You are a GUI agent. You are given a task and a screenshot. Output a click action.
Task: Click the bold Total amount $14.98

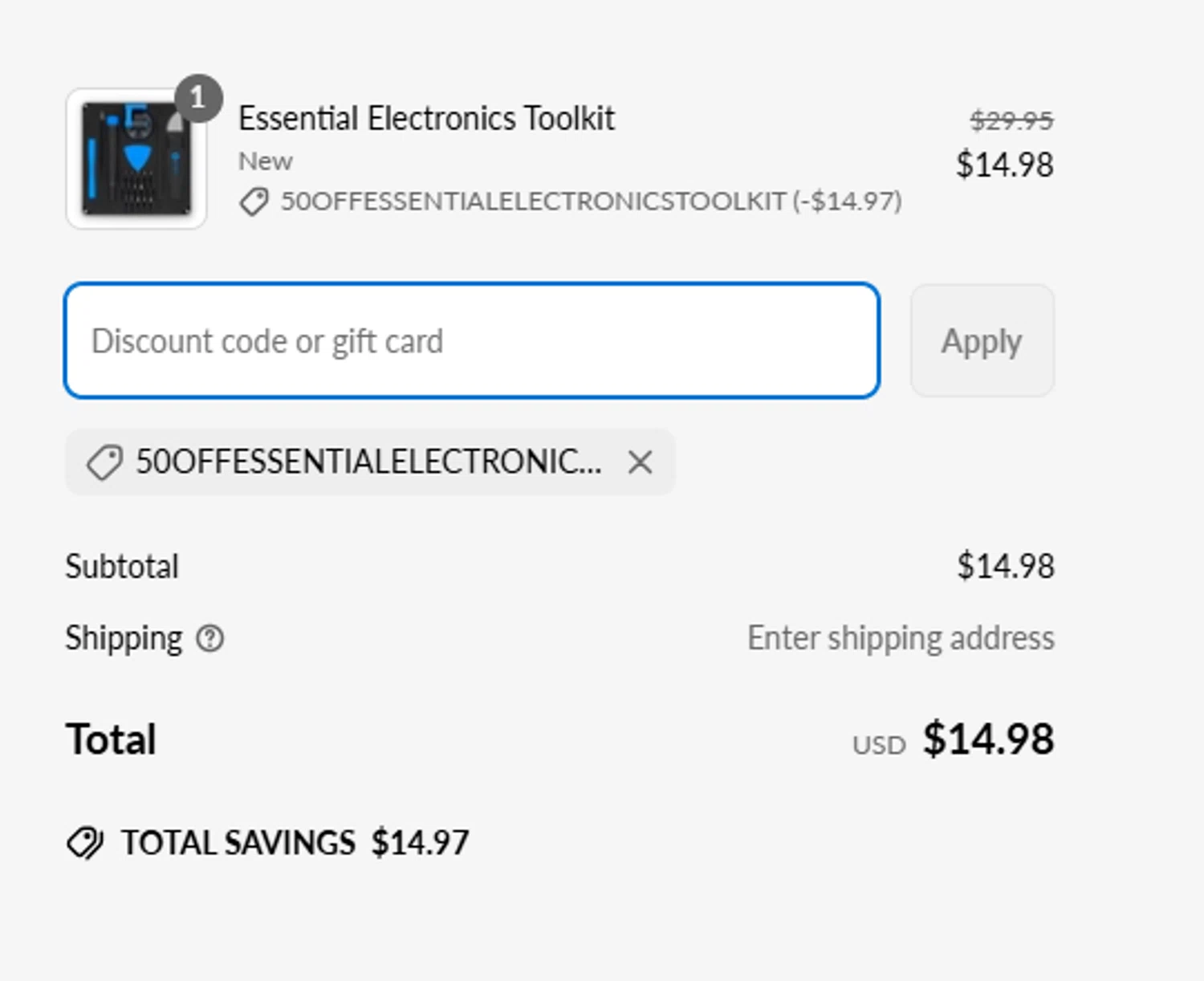coord(987,739)
